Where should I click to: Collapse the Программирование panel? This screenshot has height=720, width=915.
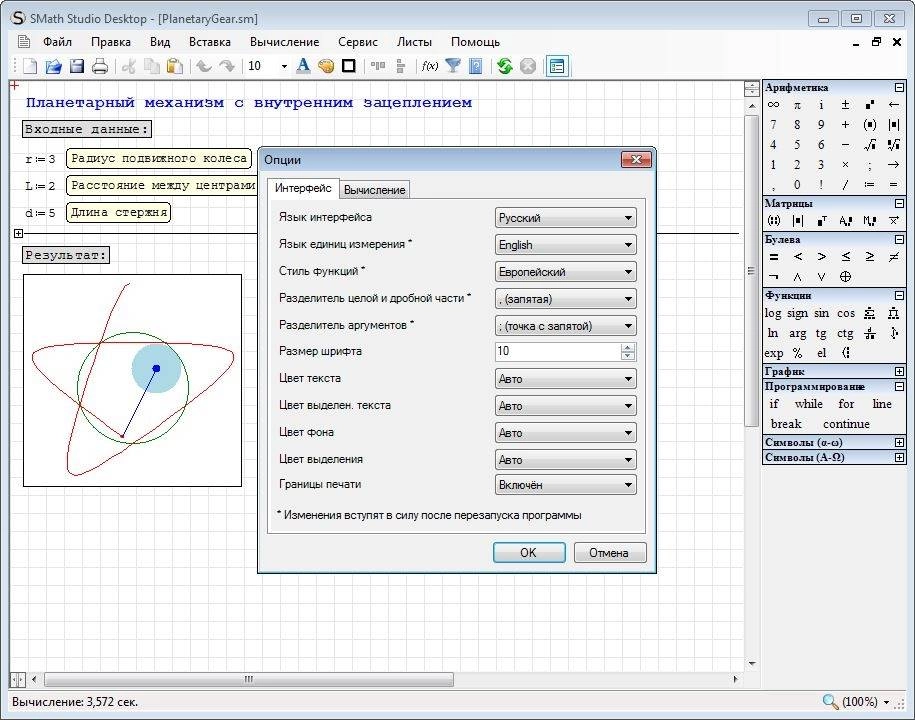pos(899,386)
